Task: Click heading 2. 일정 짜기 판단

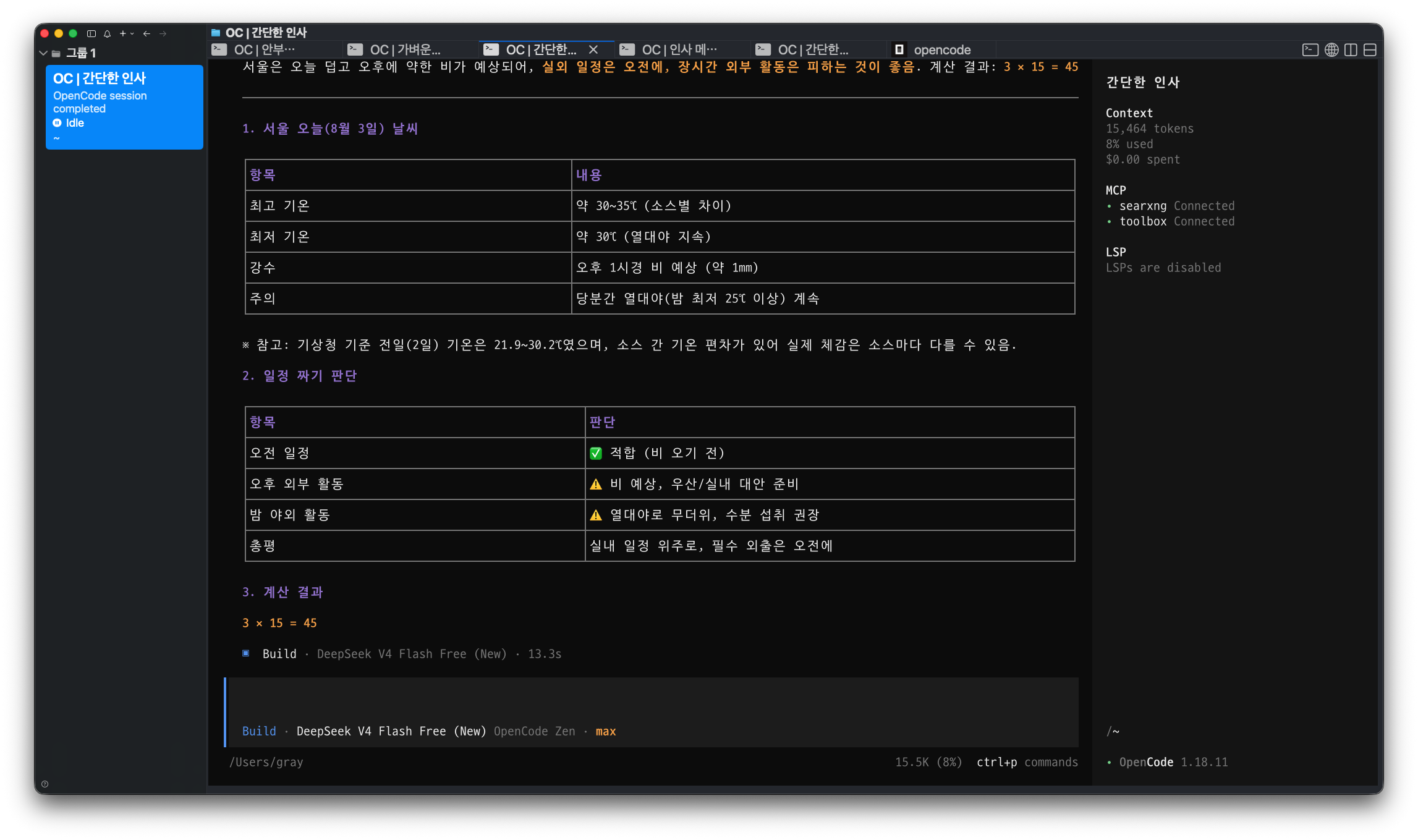Action: coord(300,376)
